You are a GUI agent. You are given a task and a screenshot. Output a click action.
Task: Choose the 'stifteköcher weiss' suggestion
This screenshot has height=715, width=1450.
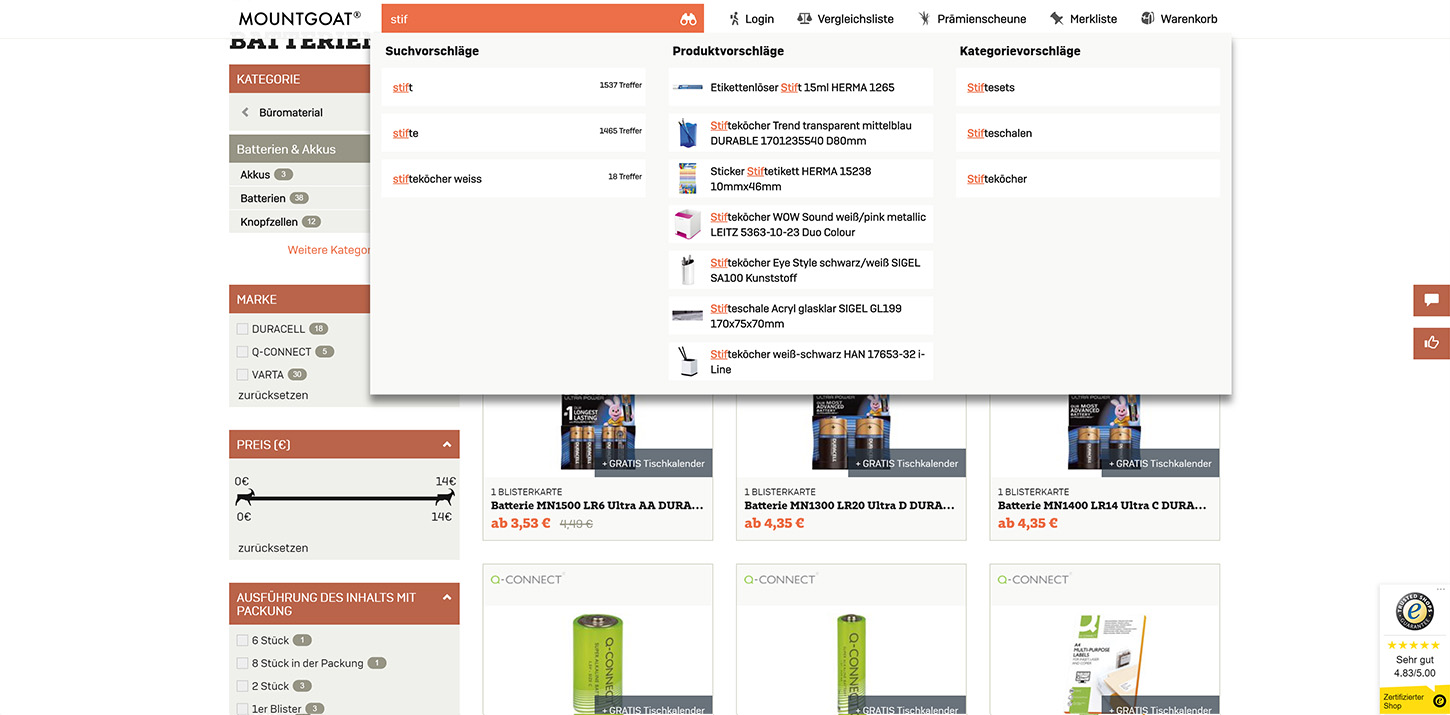click(514, 179)
